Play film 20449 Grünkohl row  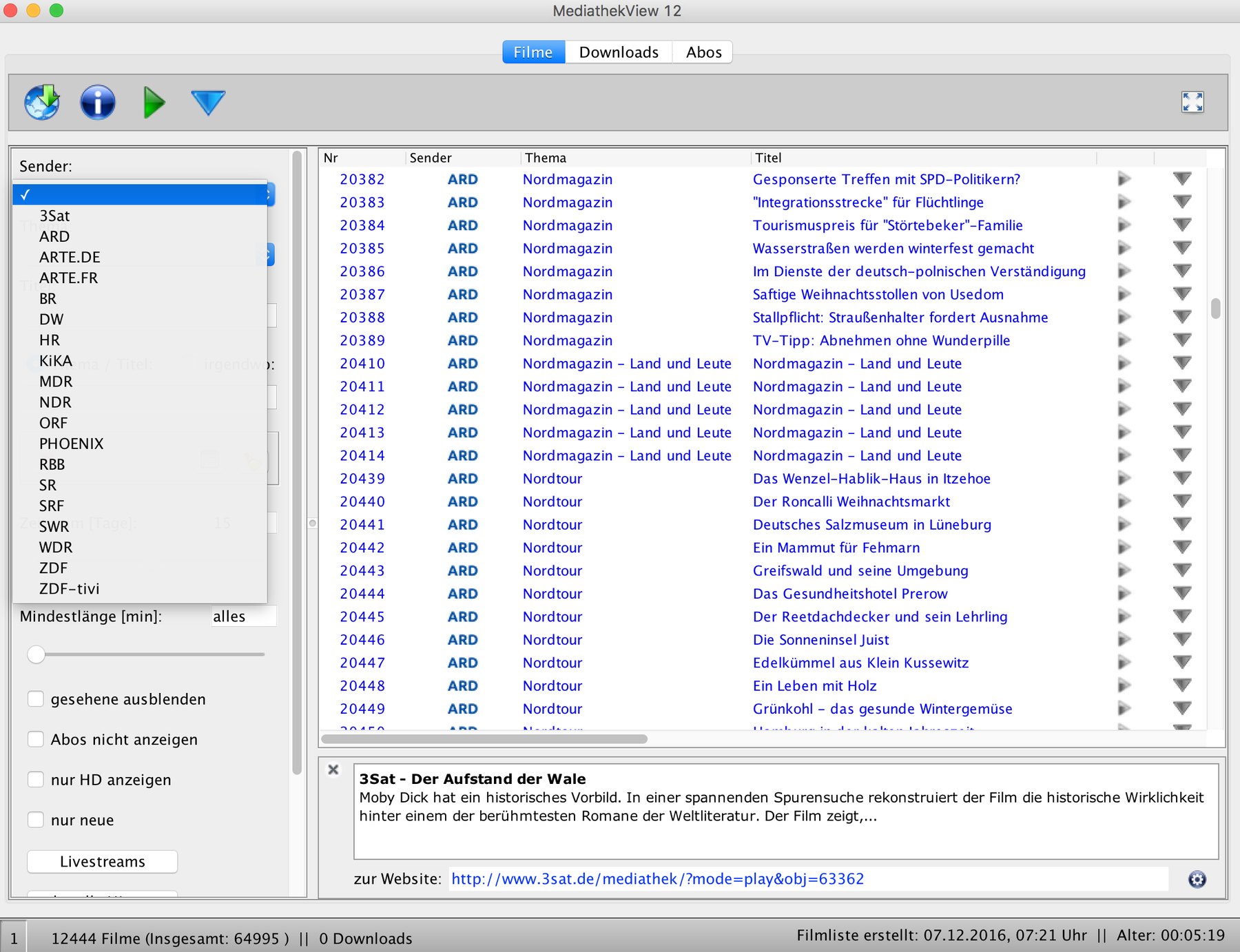(x=1124, y=708)
